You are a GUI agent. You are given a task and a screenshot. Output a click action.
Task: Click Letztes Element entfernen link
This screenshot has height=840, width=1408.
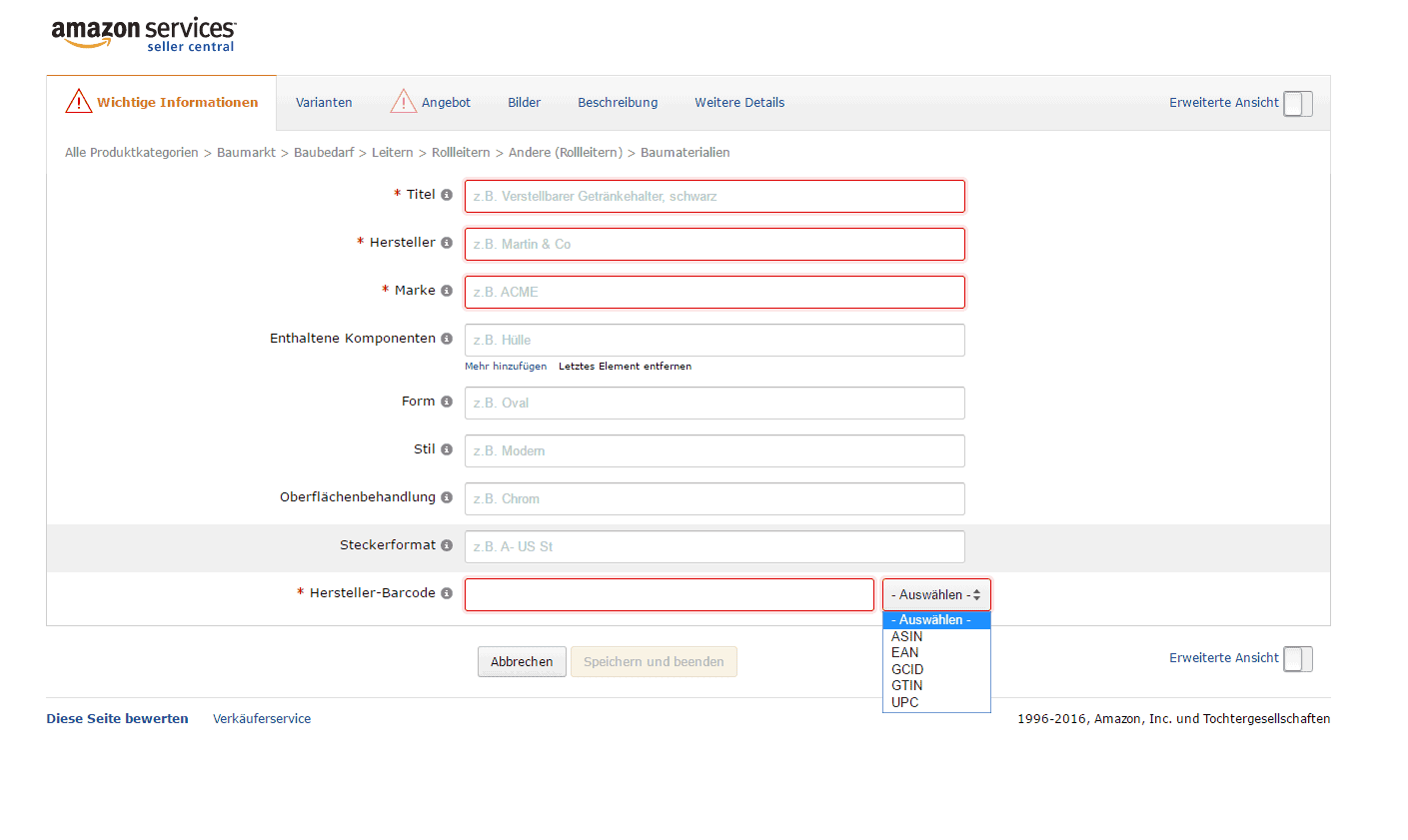(625, 367)
